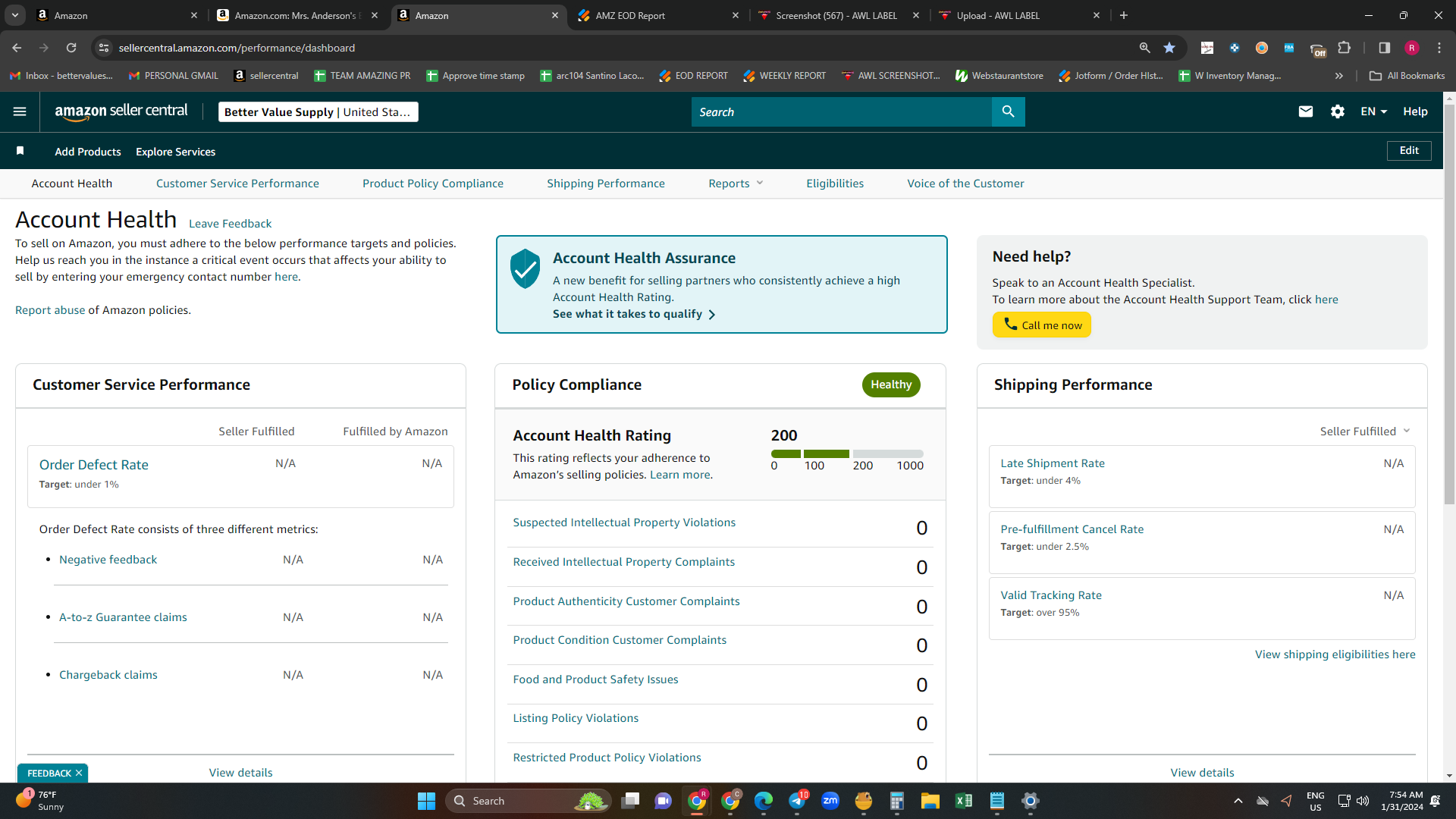The image size is (1456, 819).
Task: Open Microsoft Edge from the taskbar
Action: (x=764, y=801)
